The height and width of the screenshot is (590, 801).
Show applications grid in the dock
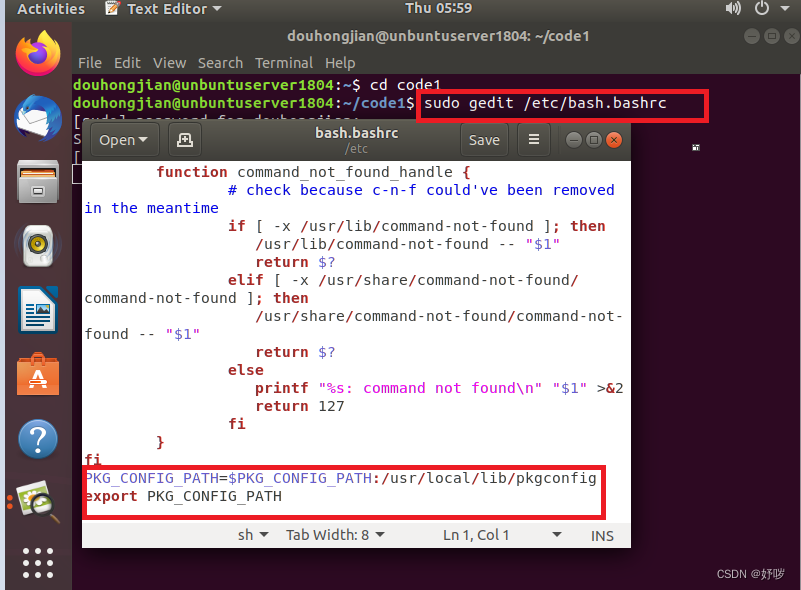(38, 563)
